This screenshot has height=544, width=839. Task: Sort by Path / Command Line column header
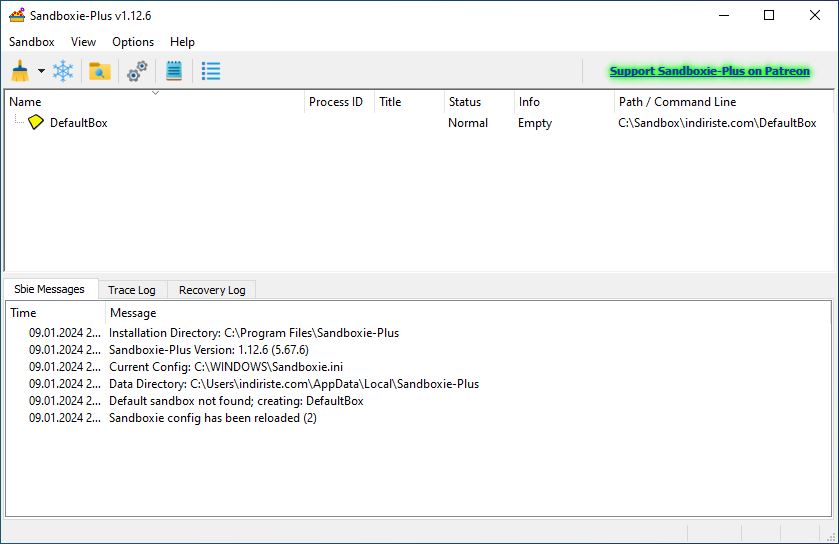(x=723, y=102)
